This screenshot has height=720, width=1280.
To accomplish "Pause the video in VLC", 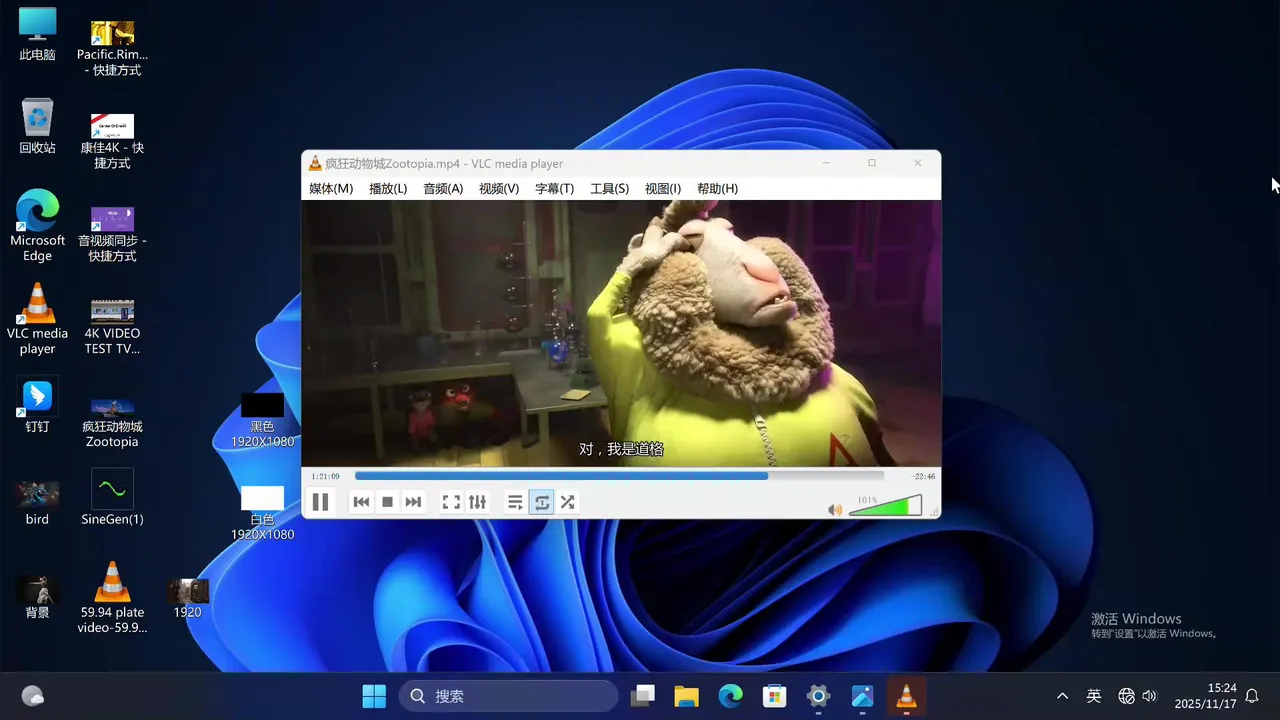I will pos(320,502).
